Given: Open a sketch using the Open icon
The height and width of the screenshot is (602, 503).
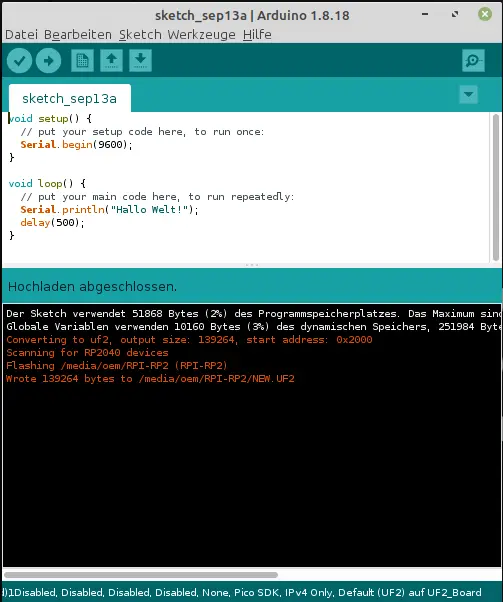Looking at the screenshot, I should click(111, 60).
